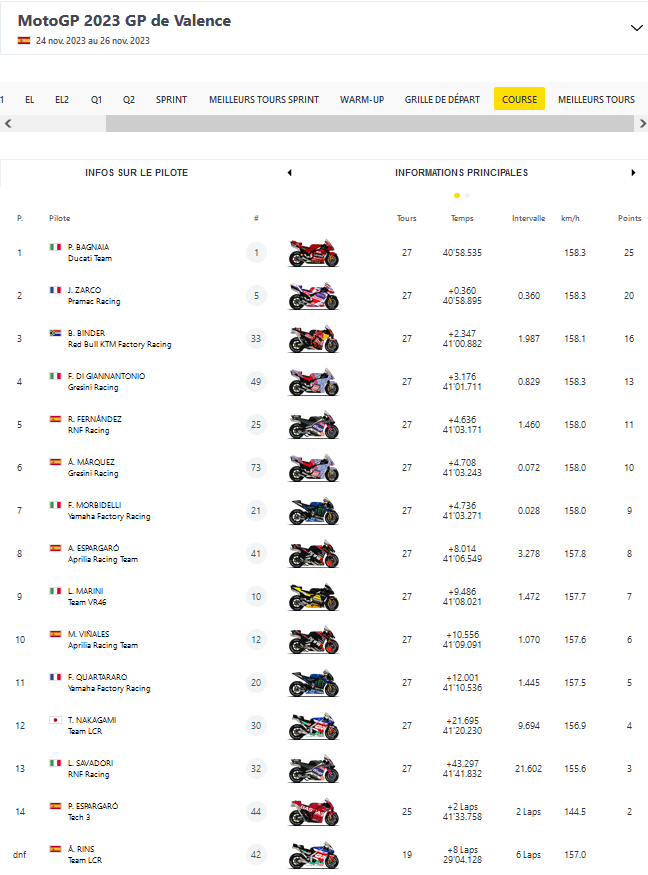648x875 pixels.
Task: Click J. Zarco's Pramac bike image
Action: point(313,296)
